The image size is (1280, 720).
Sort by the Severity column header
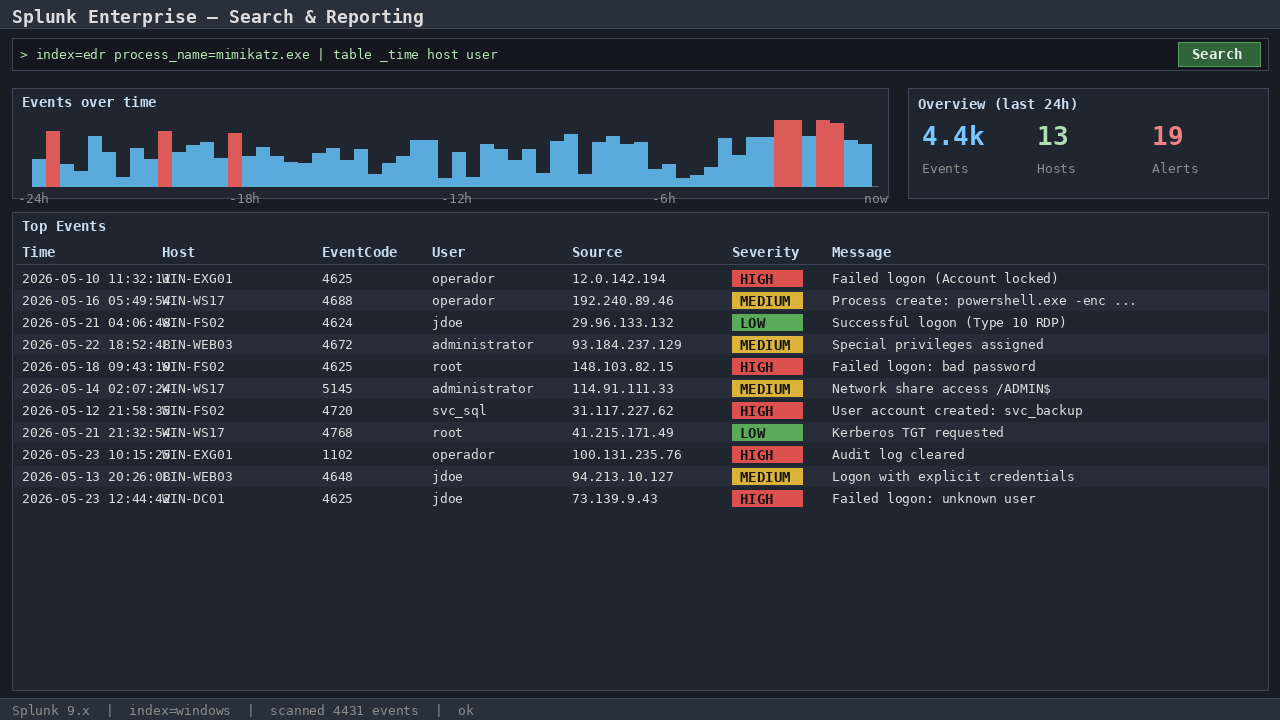point(766,252)
